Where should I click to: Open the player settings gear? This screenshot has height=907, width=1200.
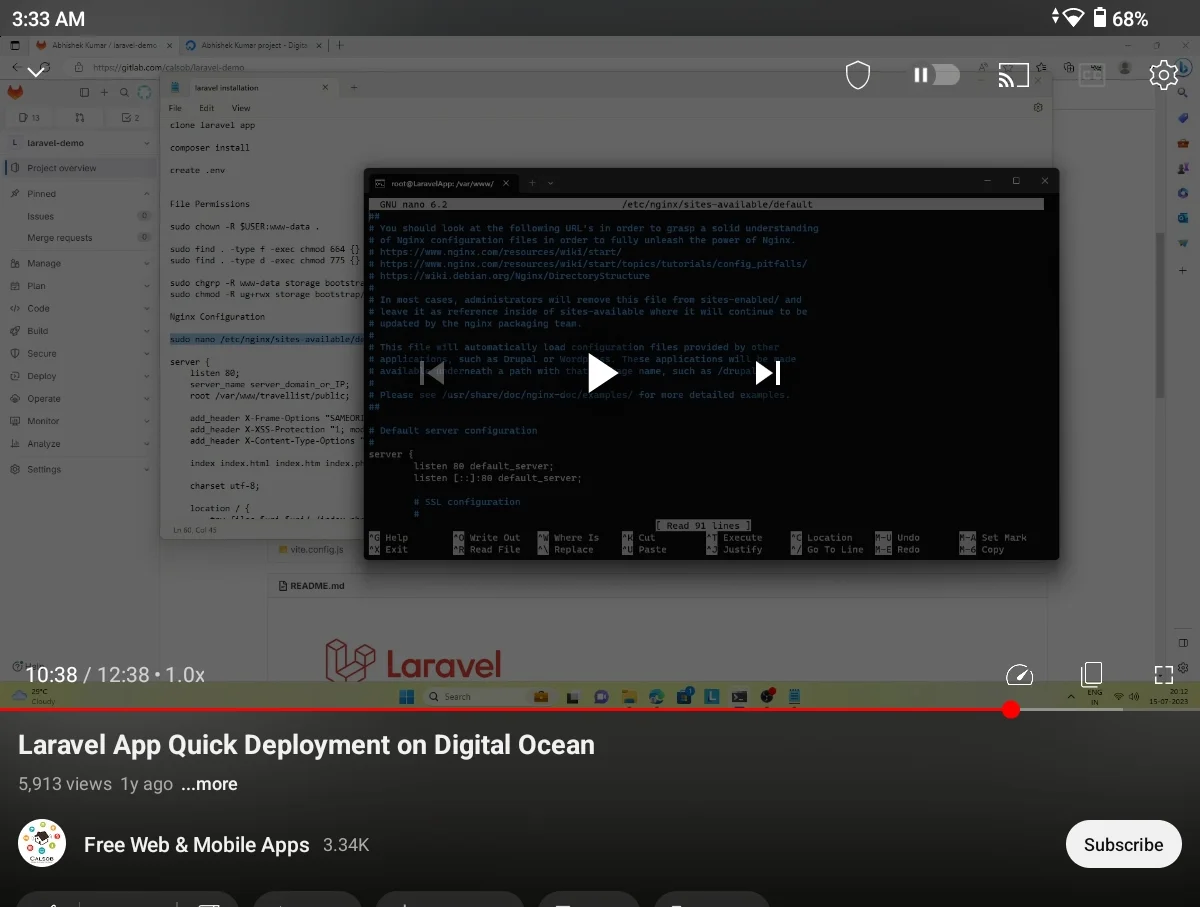(1163, 75)
